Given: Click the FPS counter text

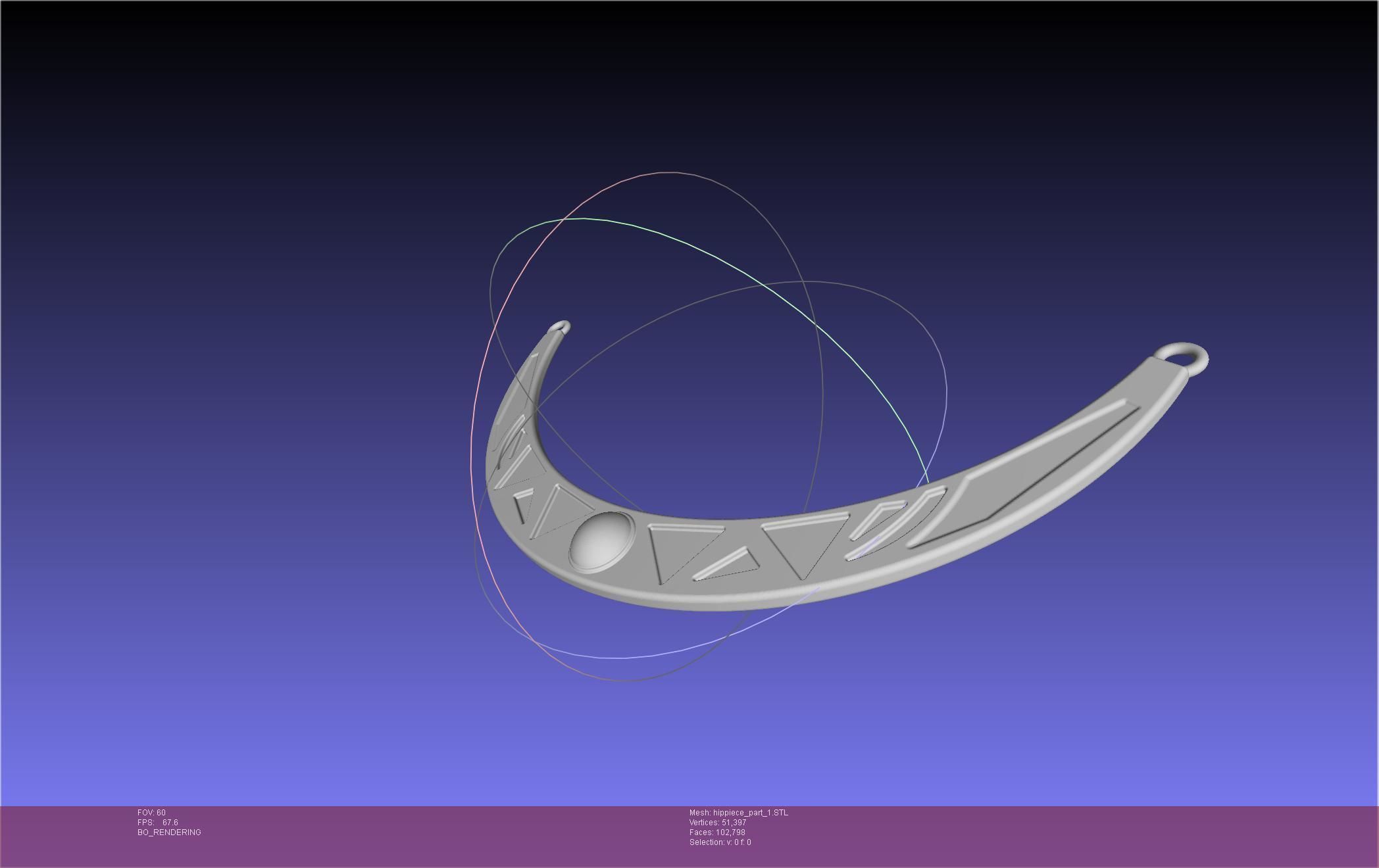Looking at the screenshot, I should (158, 823).
